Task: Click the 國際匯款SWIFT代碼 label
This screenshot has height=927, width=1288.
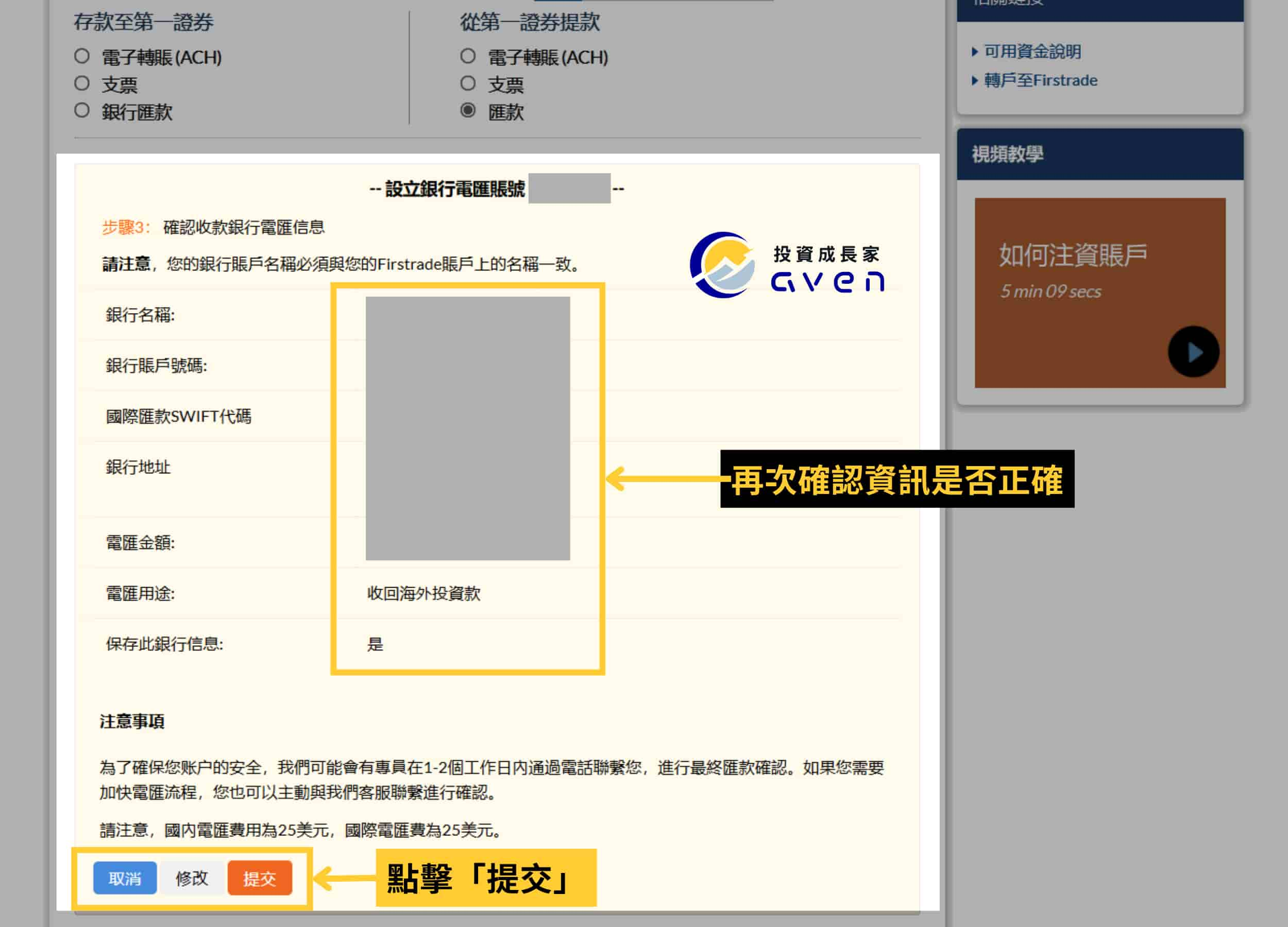Action: tap(178, 417)
